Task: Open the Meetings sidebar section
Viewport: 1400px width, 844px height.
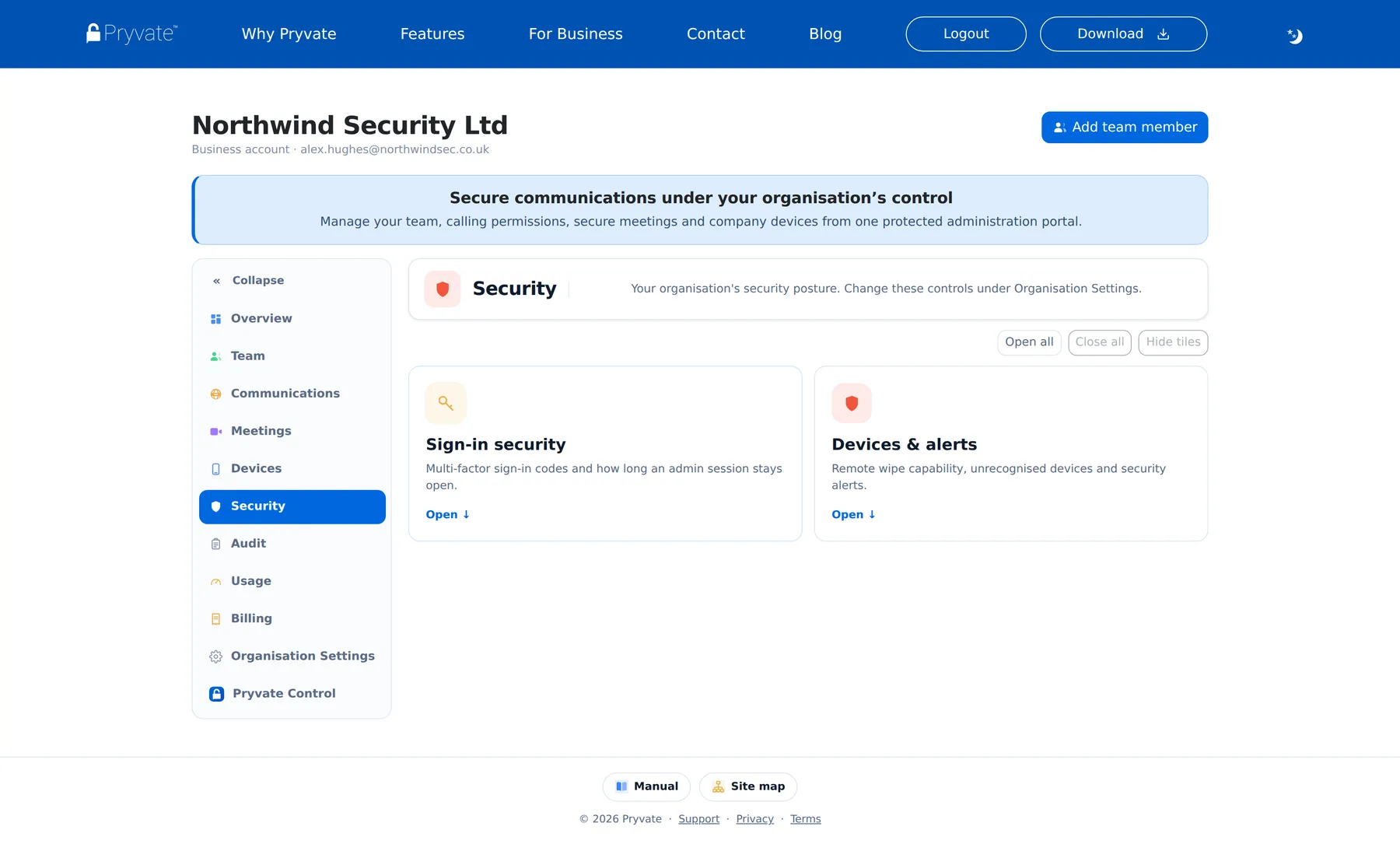Action: tap(292, 431)
